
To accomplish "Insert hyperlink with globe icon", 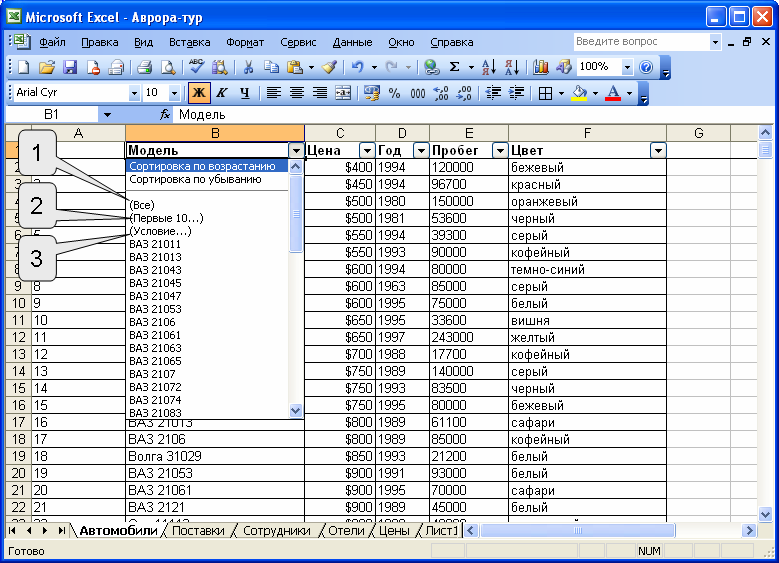I will coord(431,67).
